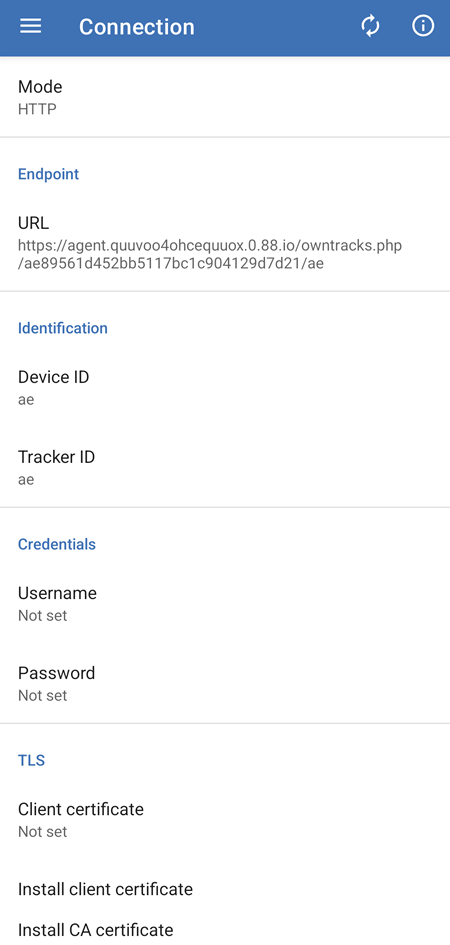Viewport: 450px width, 945px height.
Task: Click the Endpoint section header
Action: click(48, 174)
